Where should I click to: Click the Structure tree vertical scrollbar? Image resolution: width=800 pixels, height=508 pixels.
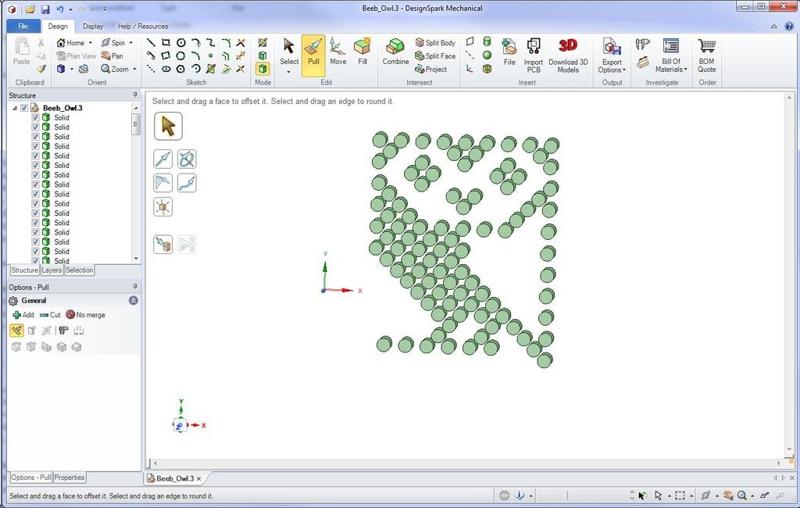pos(136,183)
